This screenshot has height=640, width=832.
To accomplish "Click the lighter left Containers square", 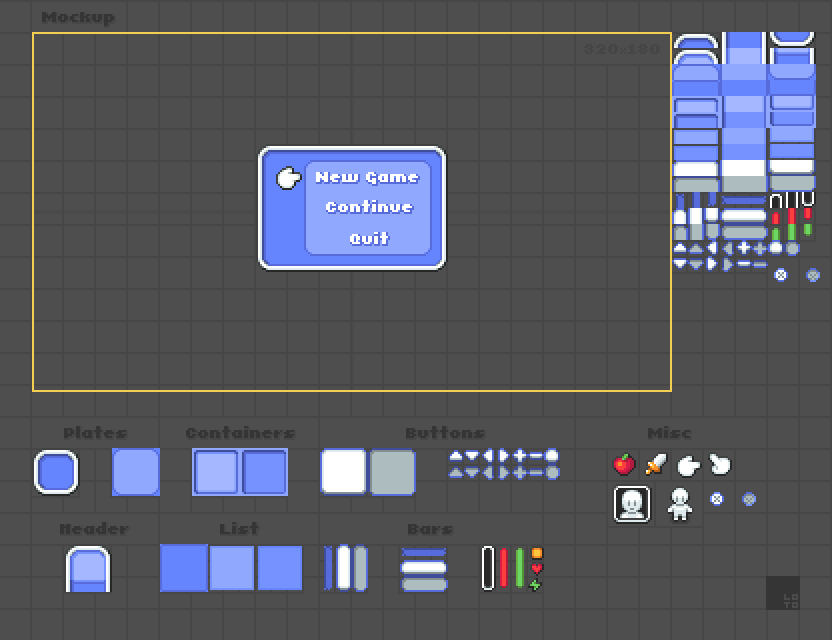I will [216, 472].
